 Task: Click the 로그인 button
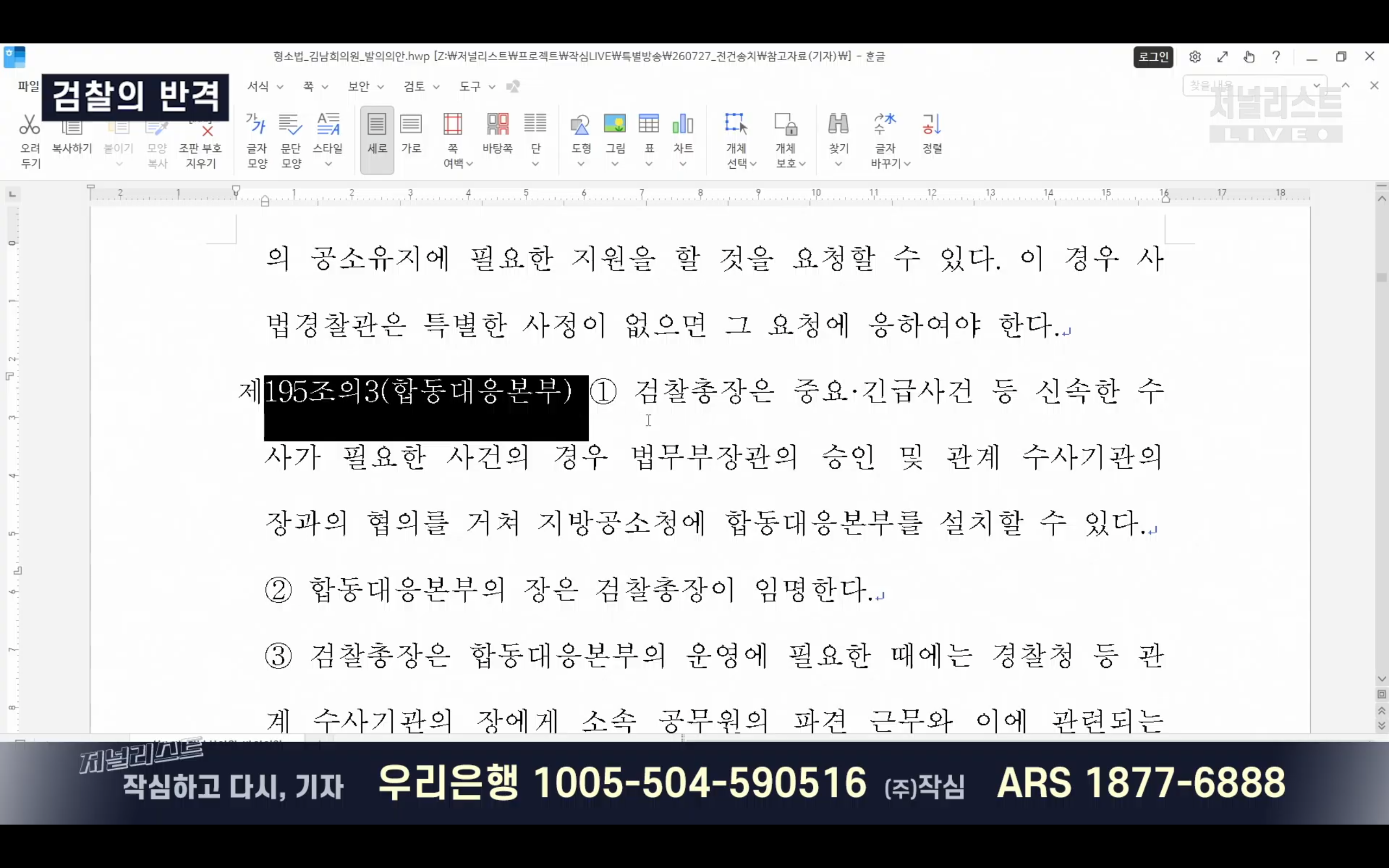[x=1153, y=57]
